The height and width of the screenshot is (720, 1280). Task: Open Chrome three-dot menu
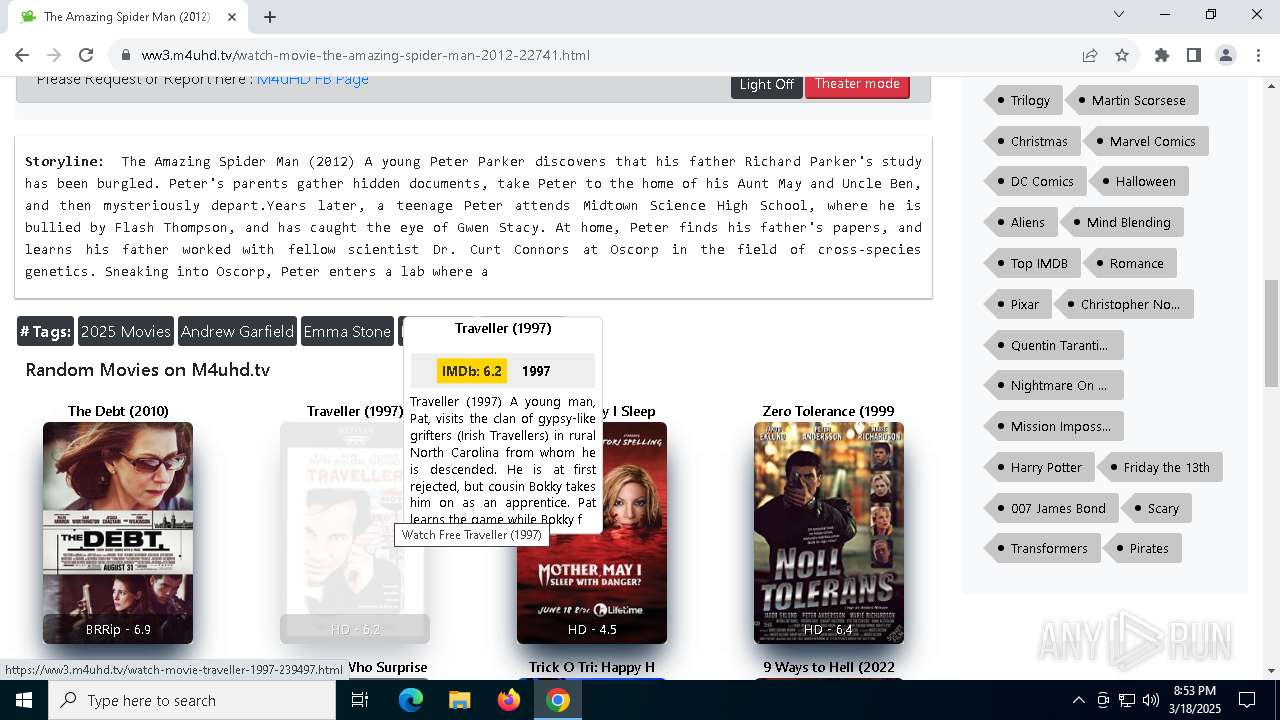pyautogui.click(x=1258, y=55)
